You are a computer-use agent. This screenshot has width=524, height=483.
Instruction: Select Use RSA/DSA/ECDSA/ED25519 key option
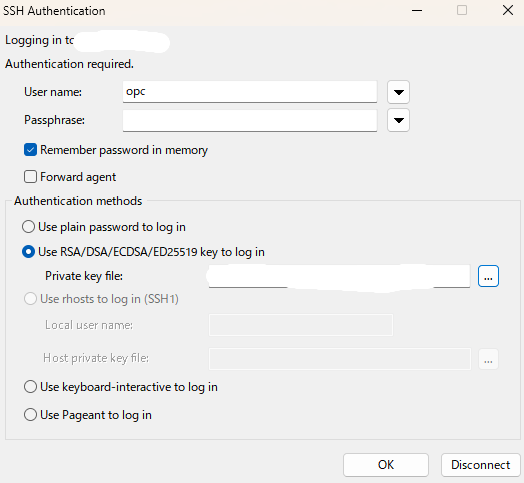[28, 252]
